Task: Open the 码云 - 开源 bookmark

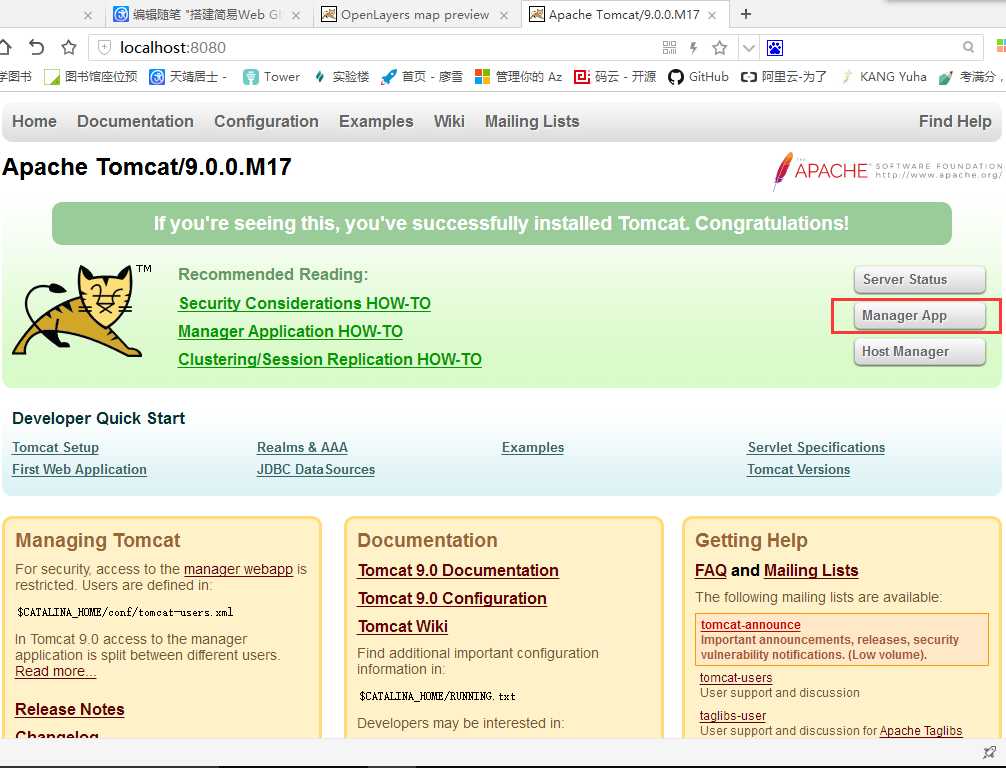Action: click(x=615, y=77)
